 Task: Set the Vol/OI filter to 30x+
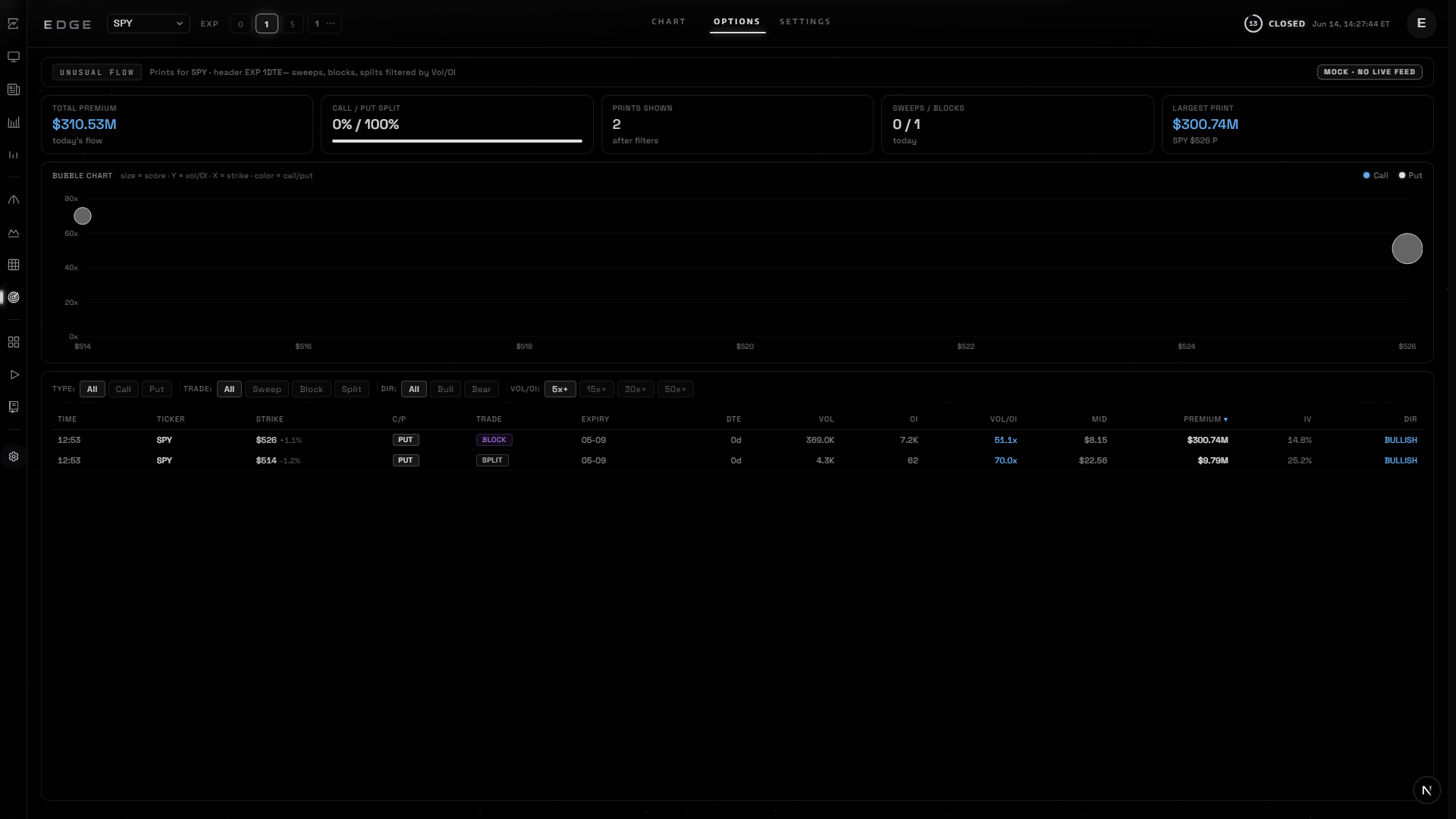tap(635, 389)
